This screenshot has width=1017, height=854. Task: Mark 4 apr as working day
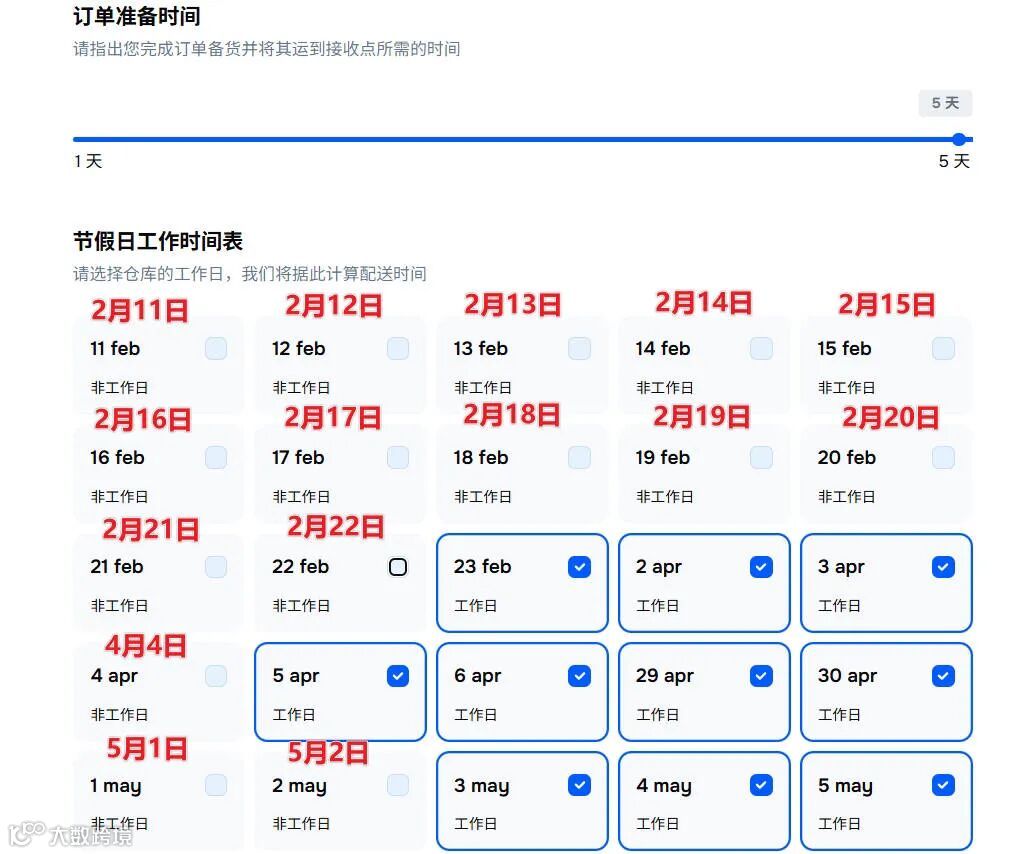point(216,676)
